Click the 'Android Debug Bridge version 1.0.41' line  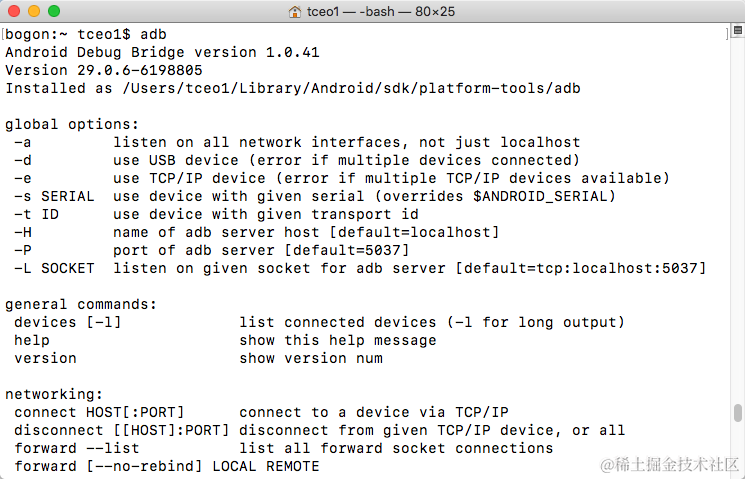pos(162,52)
